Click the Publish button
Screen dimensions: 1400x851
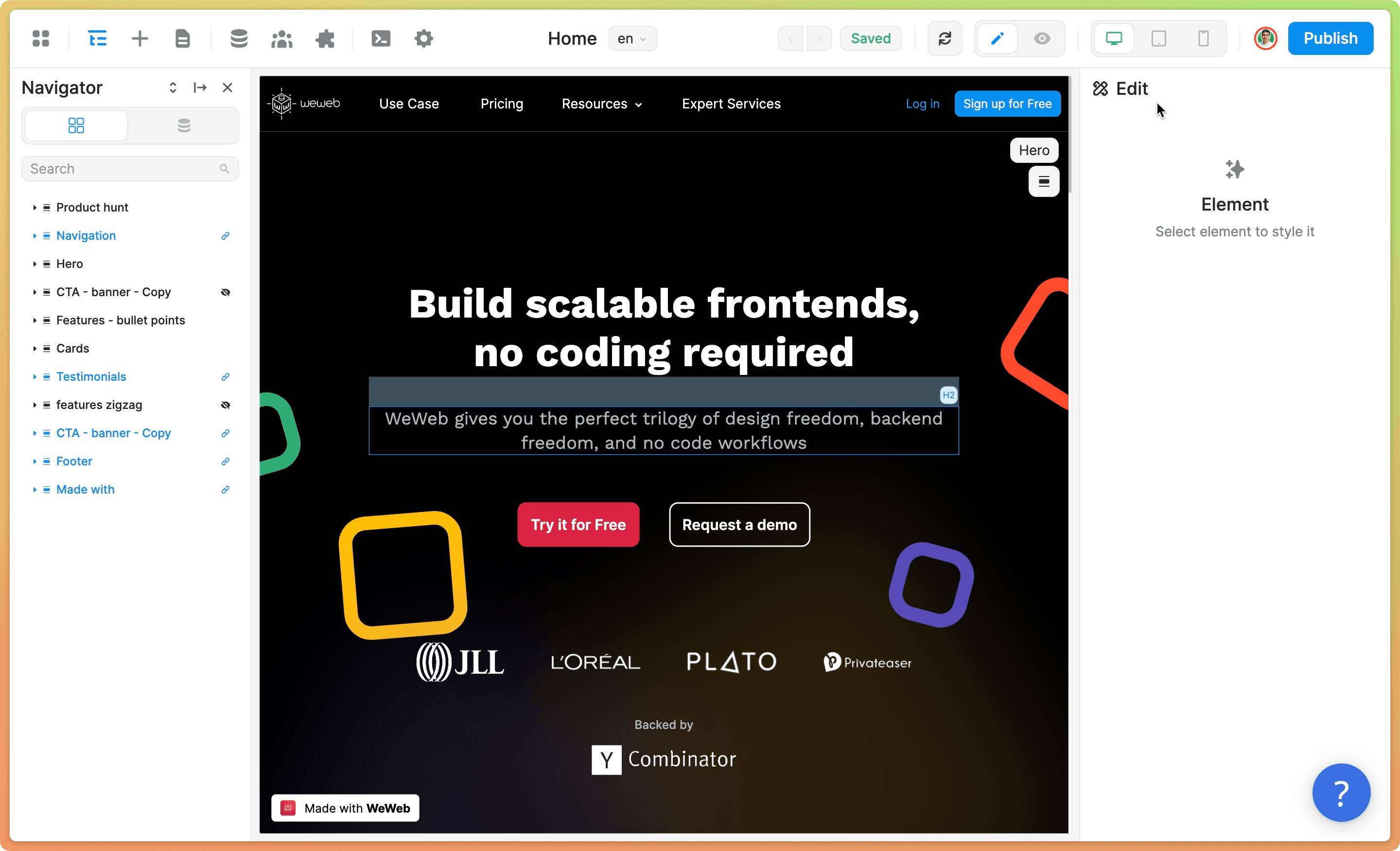click(1330, 38)
